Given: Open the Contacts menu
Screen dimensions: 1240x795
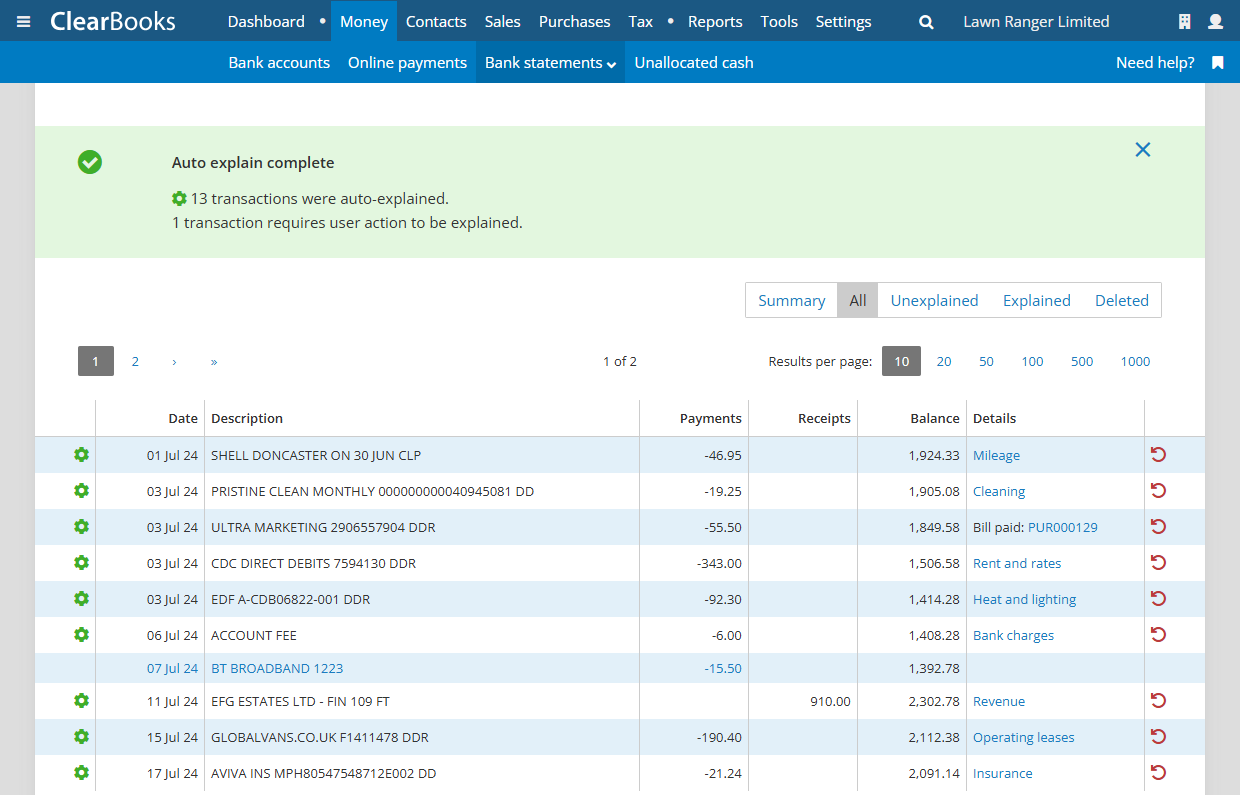Looking at the screenshot, I should pyautogui.click(x=436, y=21).
